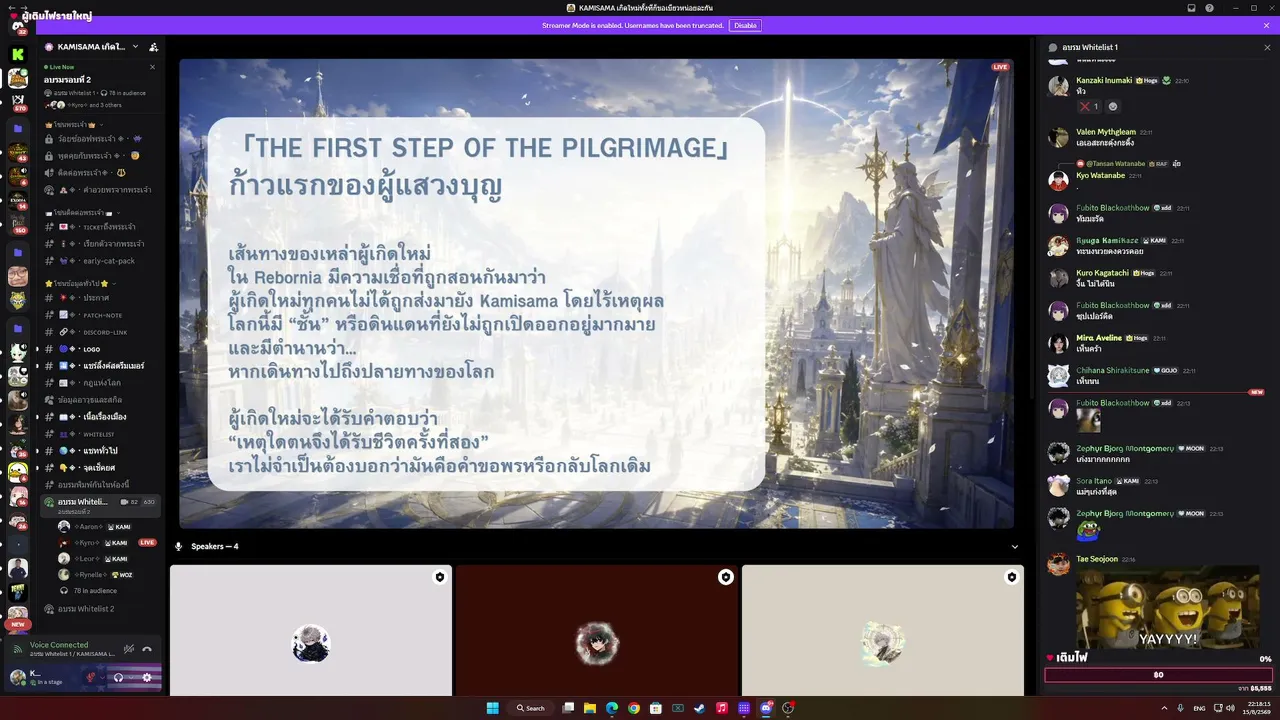The width and height of the screenshot is (1280, 720).
Task: Close the Live Now stage banner
Action: [x=152, y=67]
